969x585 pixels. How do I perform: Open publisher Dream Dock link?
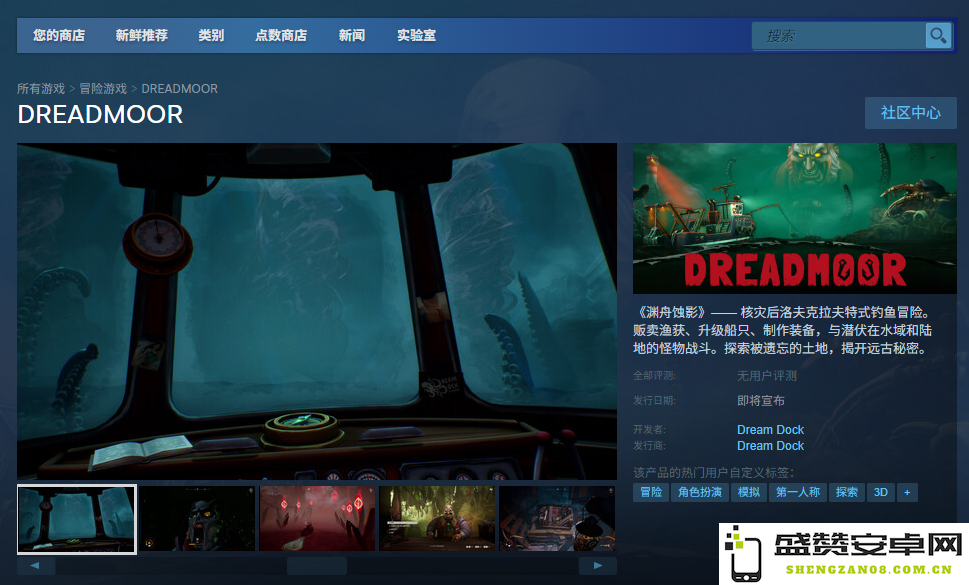770,445
